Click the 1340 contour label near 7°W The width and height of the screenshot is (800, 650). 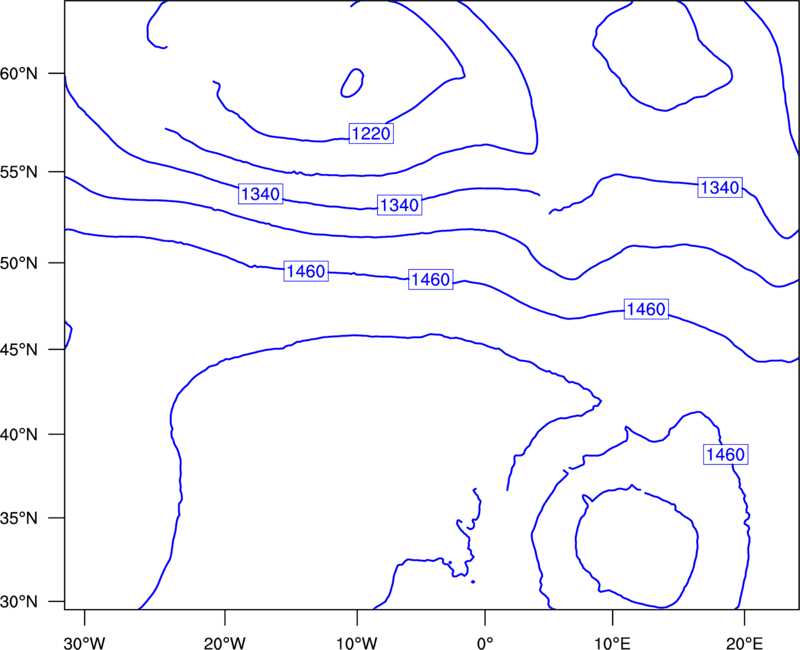pyautogui.click(x=399, y=205)
